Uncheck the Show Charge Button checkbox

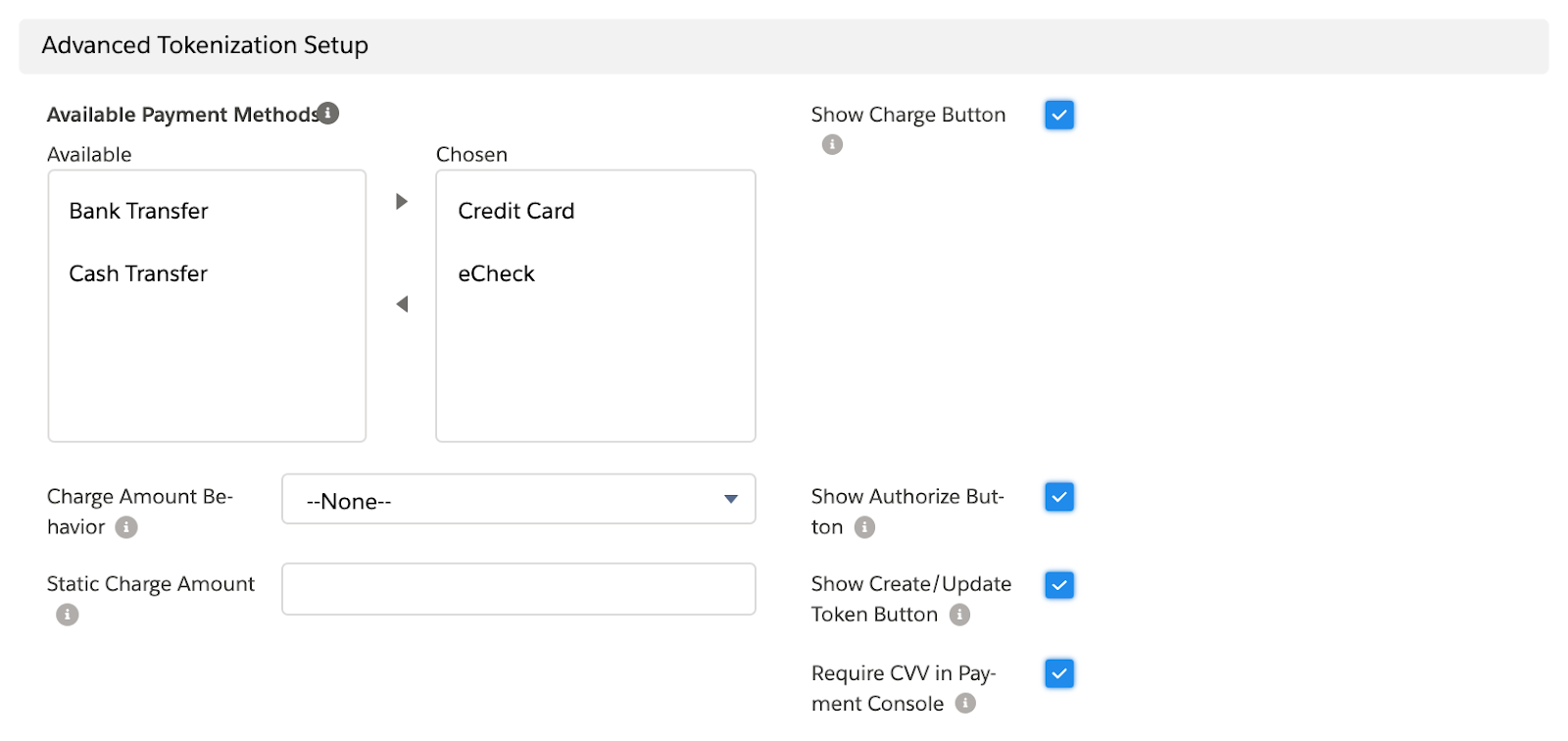[x=1059, y=115]
